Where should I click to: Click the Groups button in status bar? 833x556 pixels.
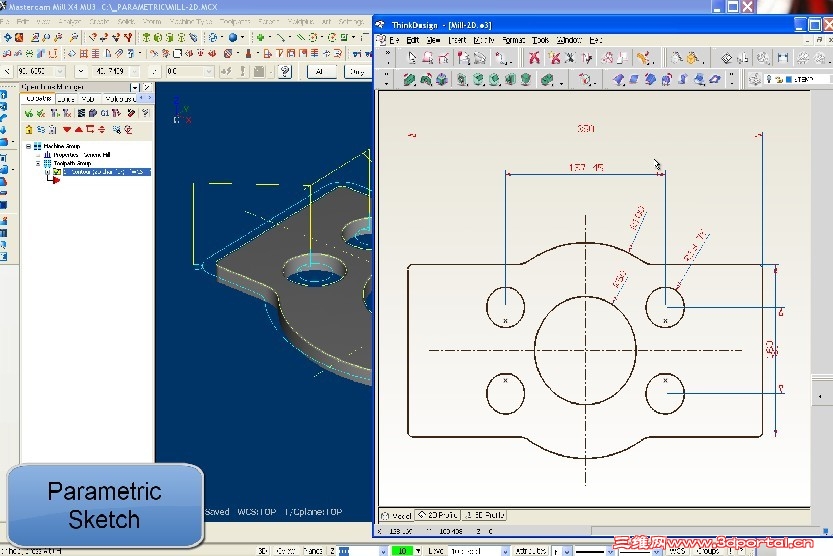[708, 552]
